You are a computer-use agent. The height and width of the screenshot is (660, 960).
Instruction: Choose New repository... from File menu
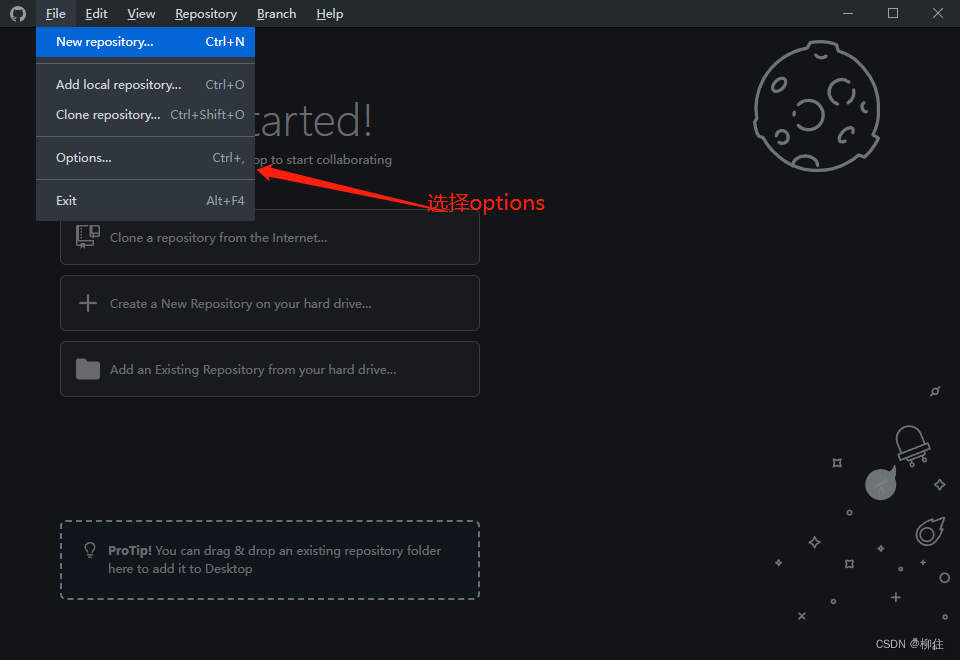coord(146,42)
